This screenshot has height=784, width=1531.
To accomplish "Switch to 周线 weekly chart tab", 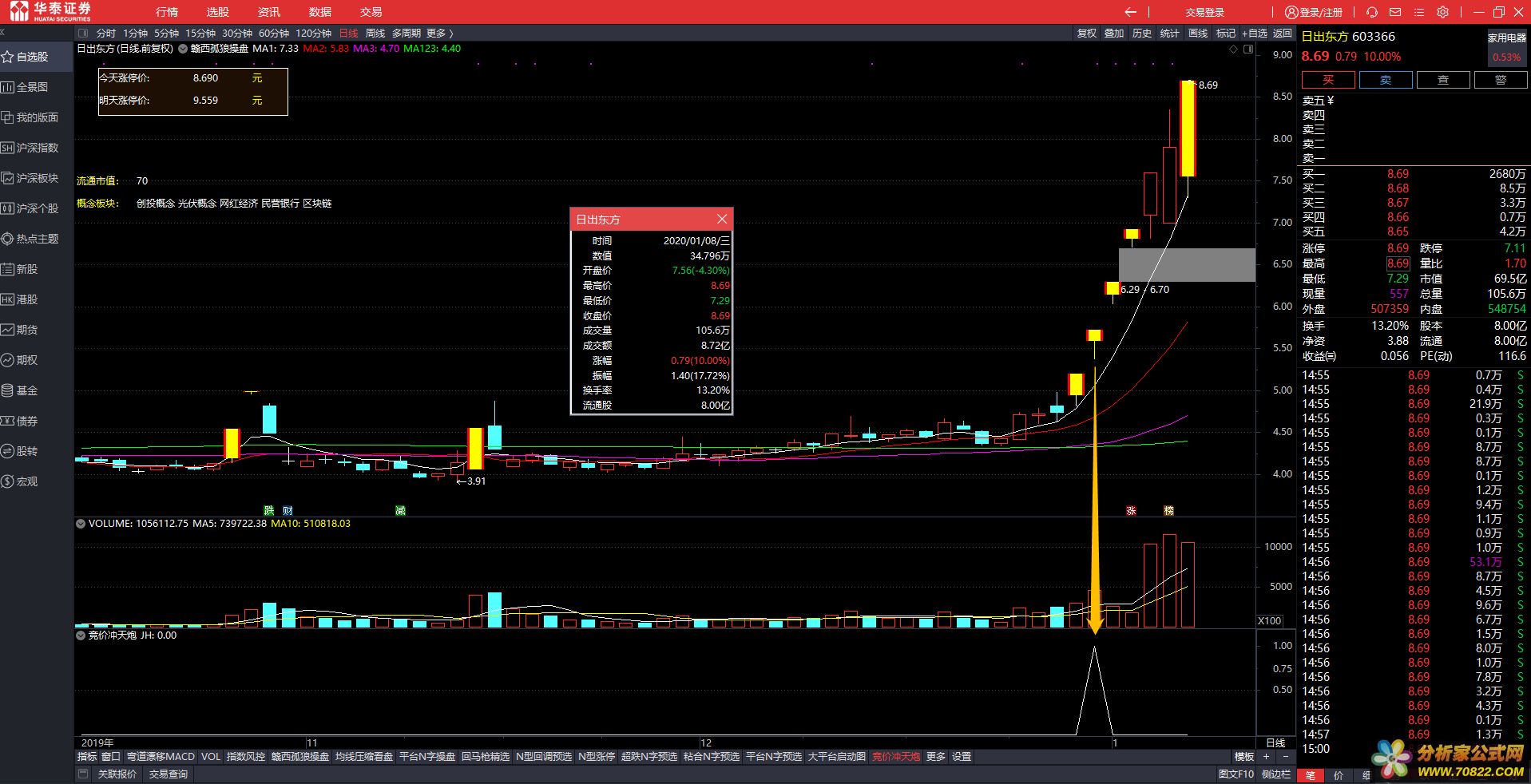I will 375,33.
